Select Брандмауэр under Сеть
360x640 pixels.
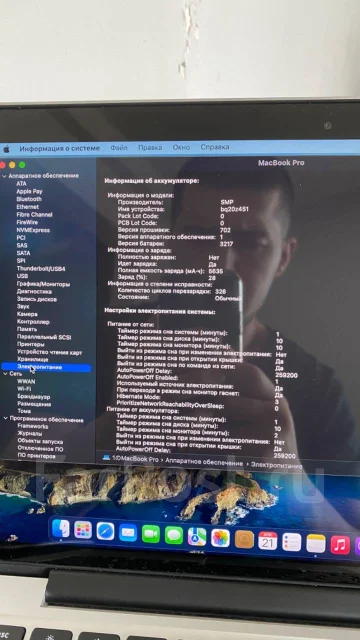pos(34,397)
